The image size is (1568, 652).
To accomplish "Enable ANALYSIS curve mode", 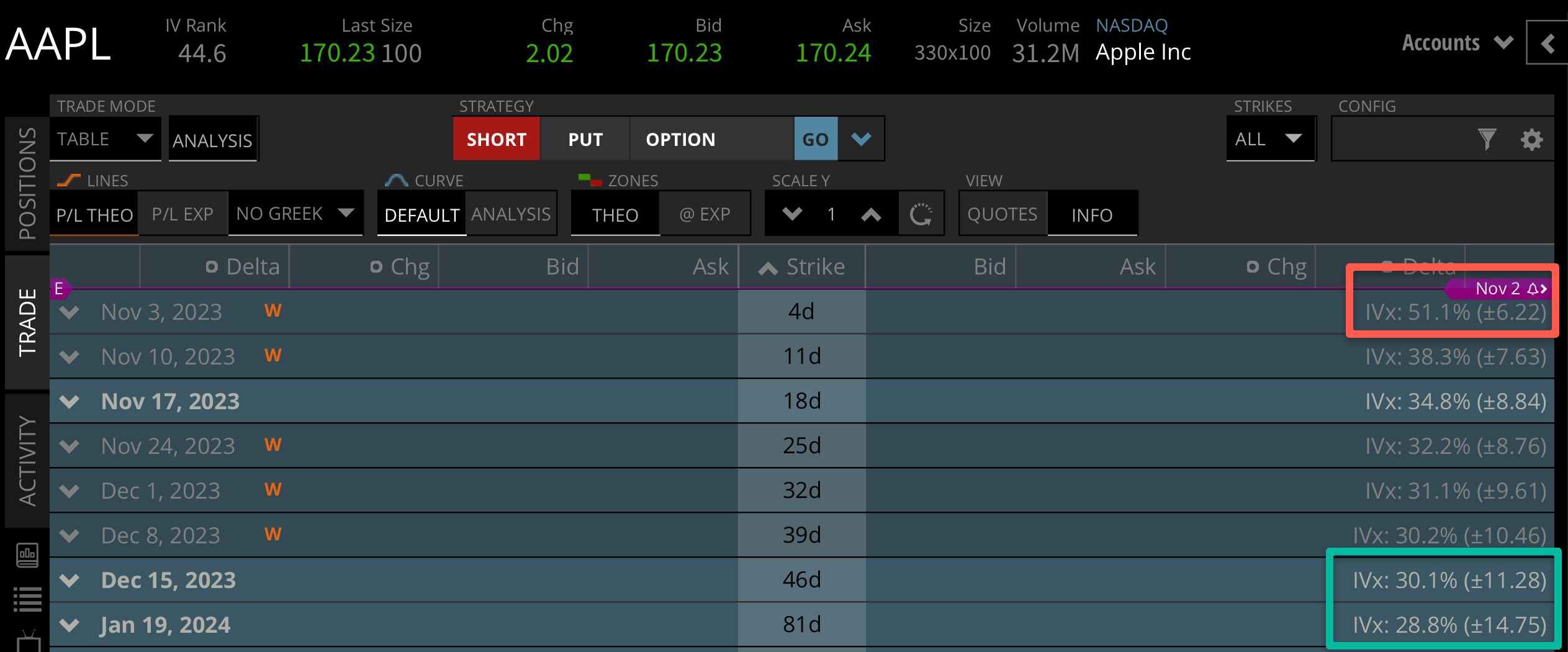I will pyautogui.click(x=510, y=214).
